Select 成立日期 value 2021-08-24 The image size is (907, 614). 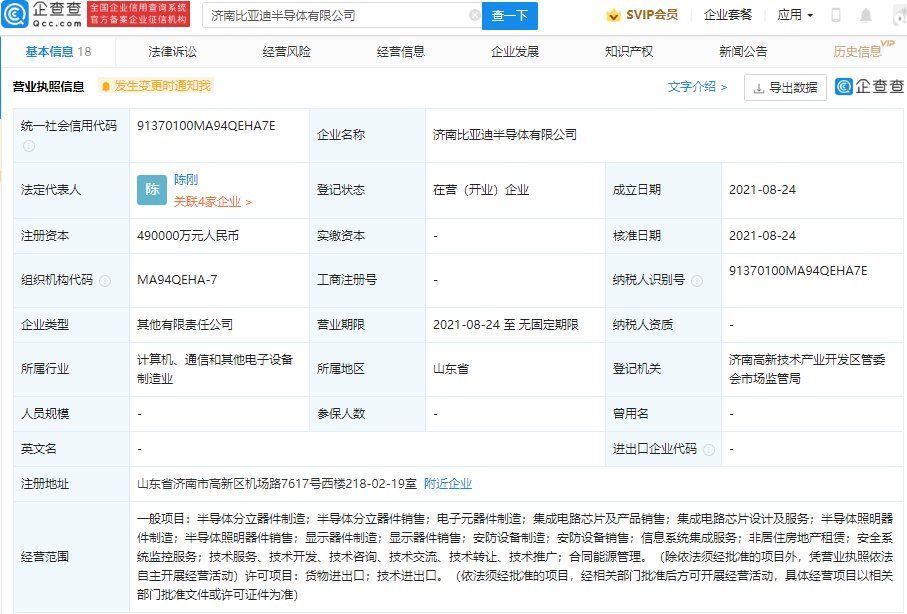pyautogui.click(x=762, y=190)
